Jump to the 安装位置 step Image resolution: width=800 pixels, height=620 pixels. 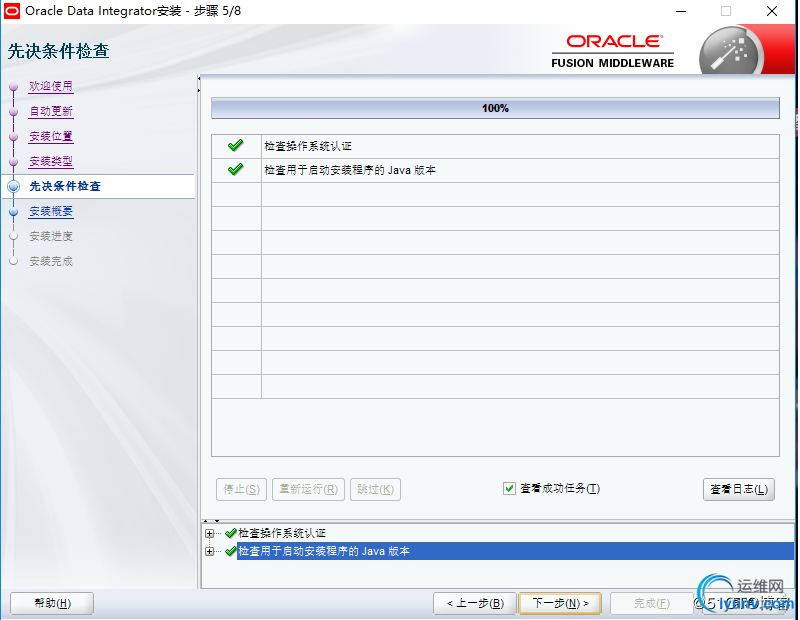(x=51, y=136)
